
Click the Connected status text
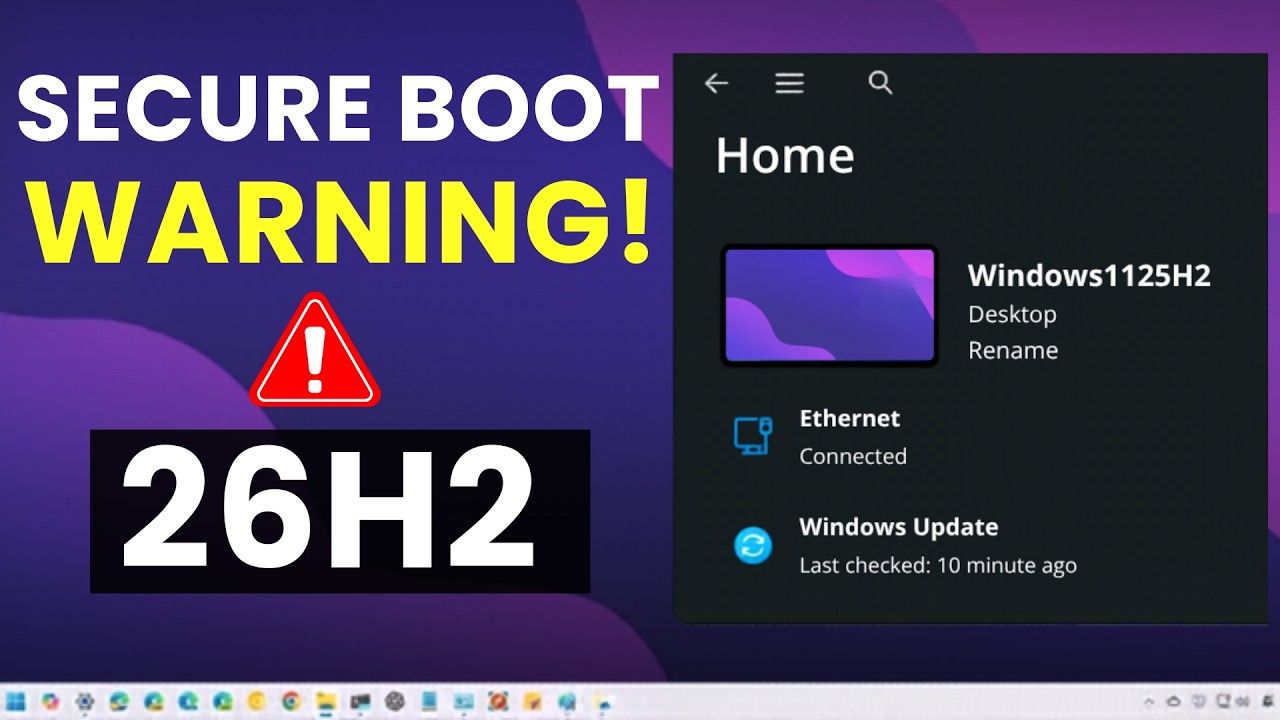(853, 456)
